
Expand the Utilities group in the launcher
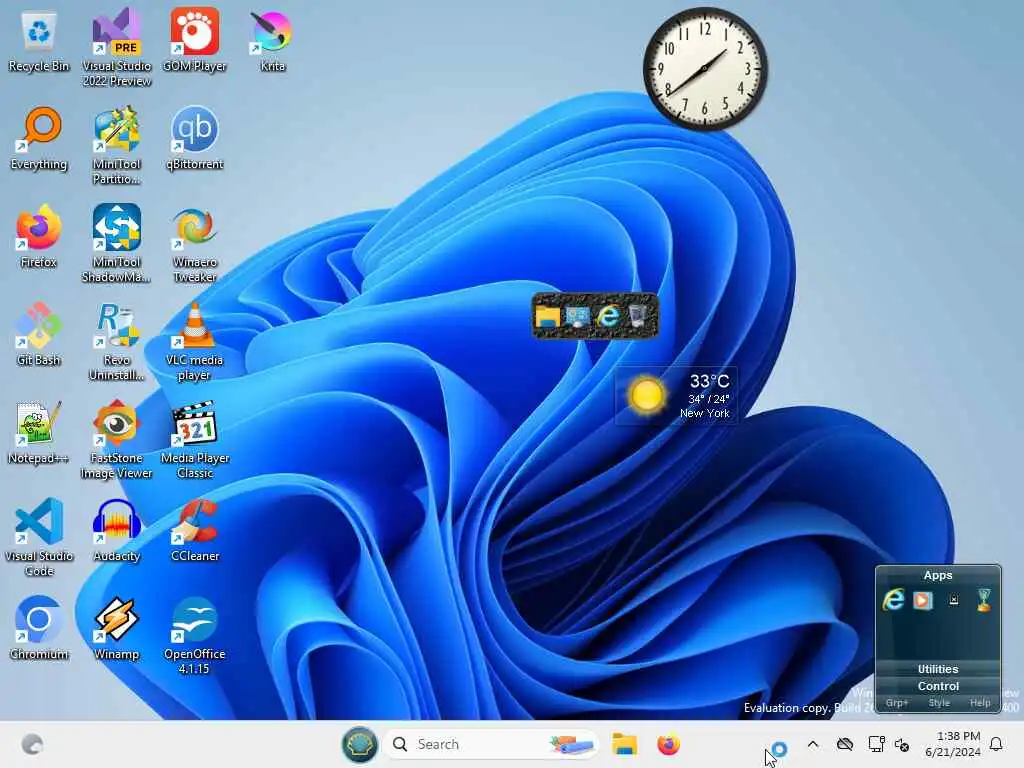point(938,669)
